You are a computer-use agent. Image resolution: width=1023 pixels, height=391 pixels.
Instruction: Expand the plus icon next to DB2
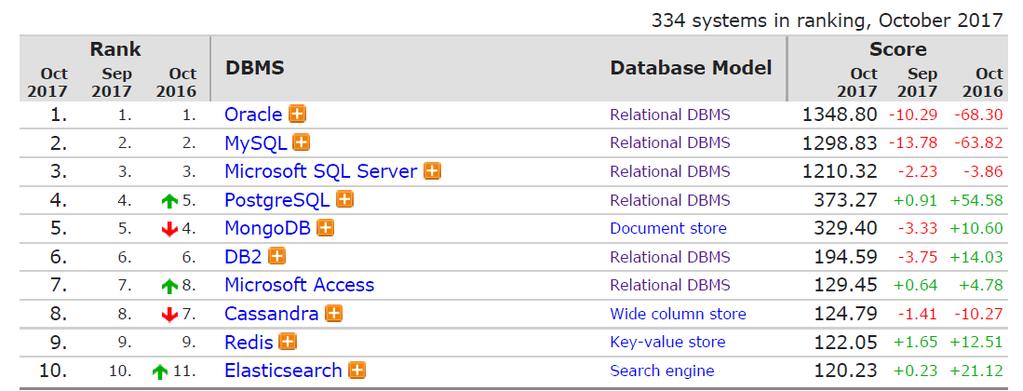[x=277, y=257]
